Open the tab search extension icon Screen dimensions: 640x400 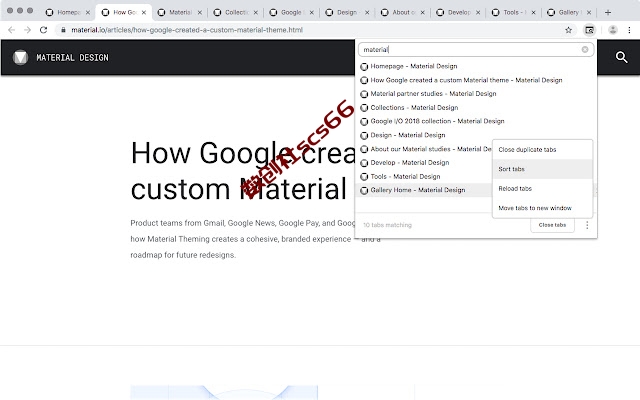click(589, 30)
